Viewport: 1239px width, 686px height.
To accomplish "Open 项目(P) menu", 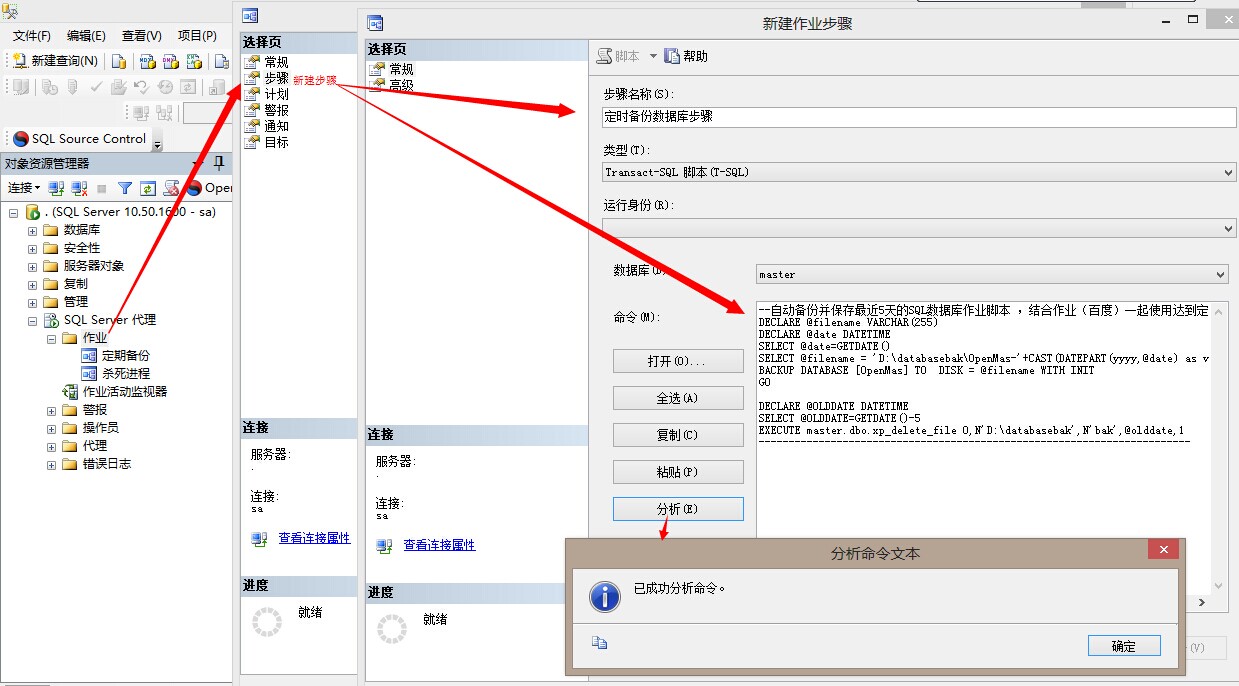I will click(x=197, y=36).
